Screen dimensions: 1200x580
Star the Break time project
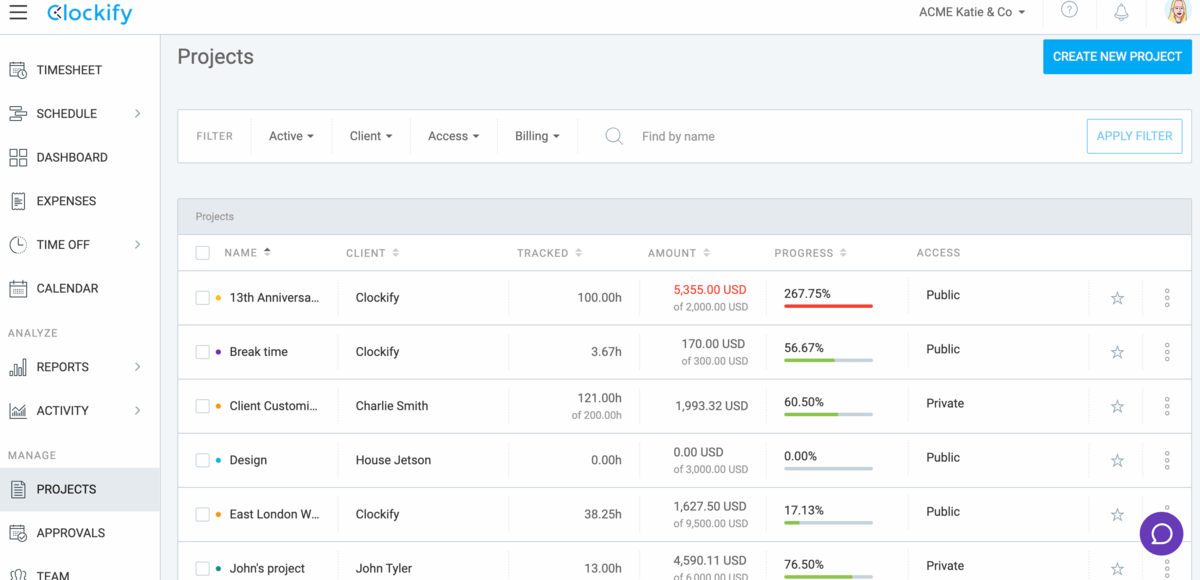[1118, 352]
